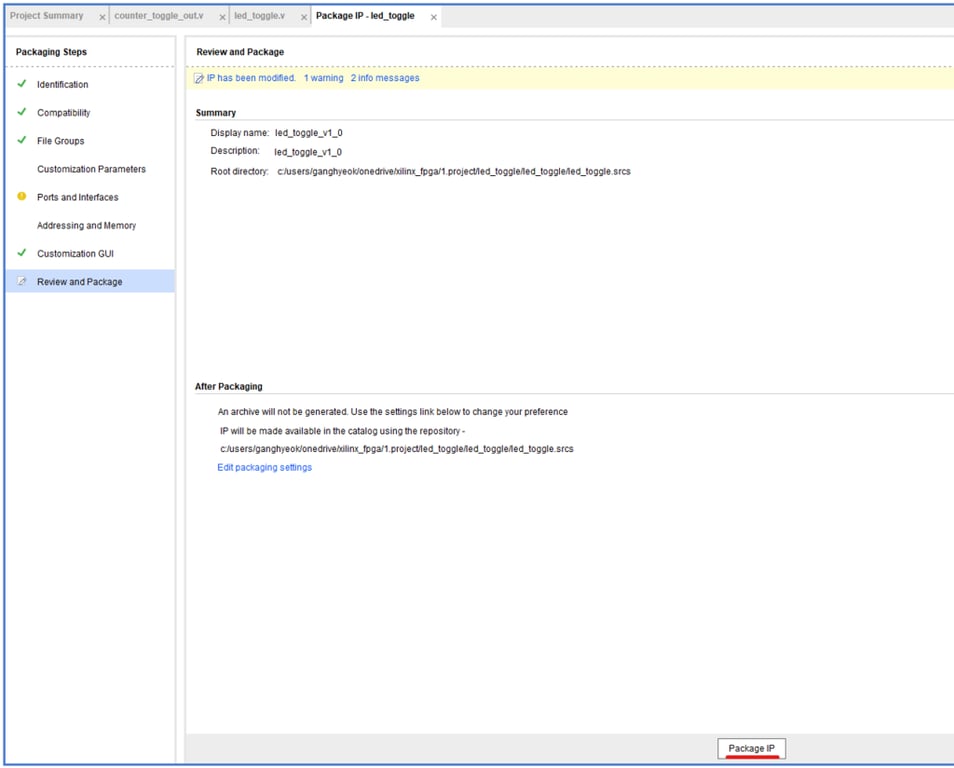Click 'An archive will not be generated' text
This screenshot has width=954, height=768.
[x=392, y=412]
